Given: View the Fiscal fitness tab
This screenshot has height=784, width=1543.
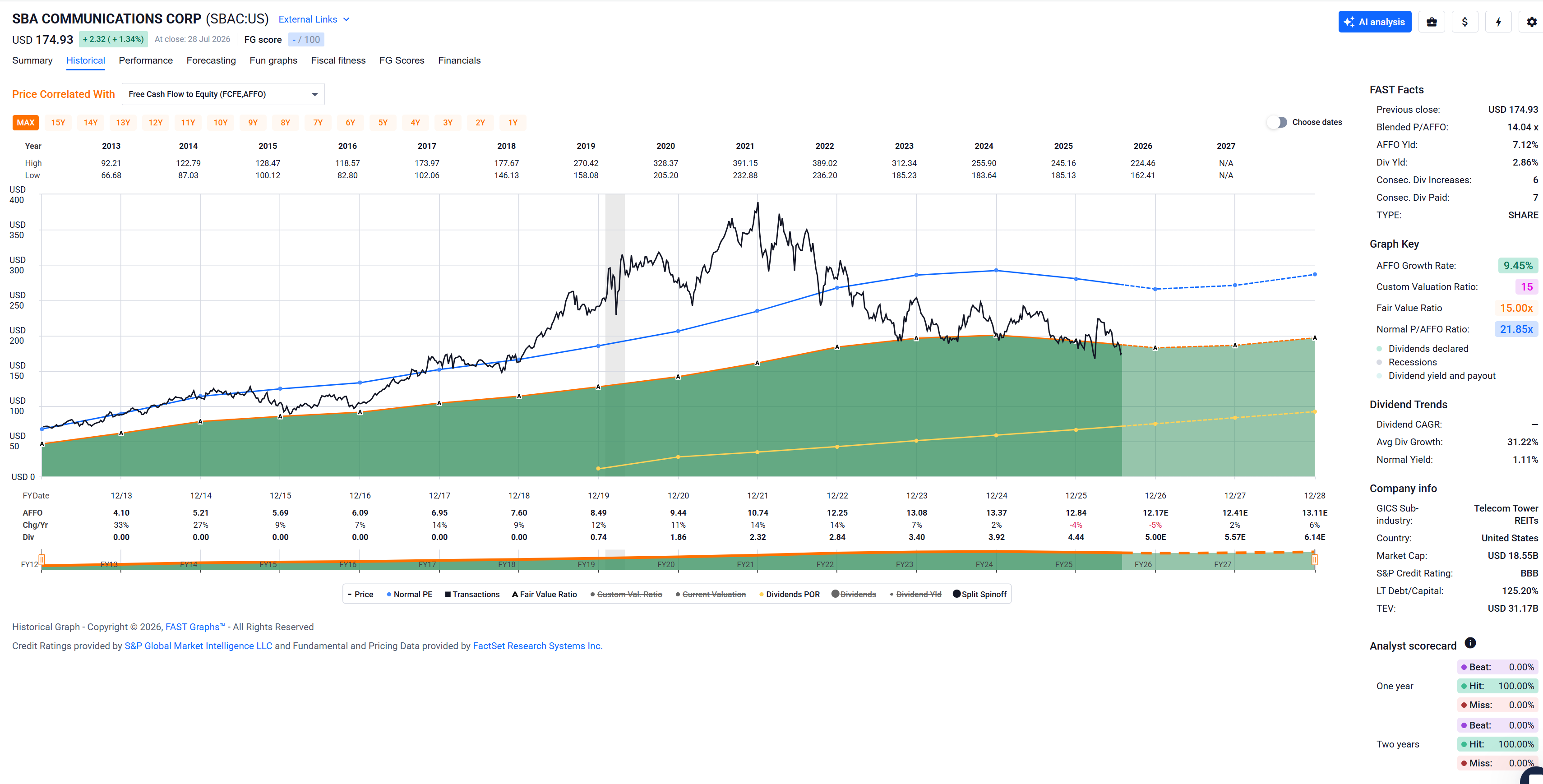Looking at the screenshot, I should (338, 60).
